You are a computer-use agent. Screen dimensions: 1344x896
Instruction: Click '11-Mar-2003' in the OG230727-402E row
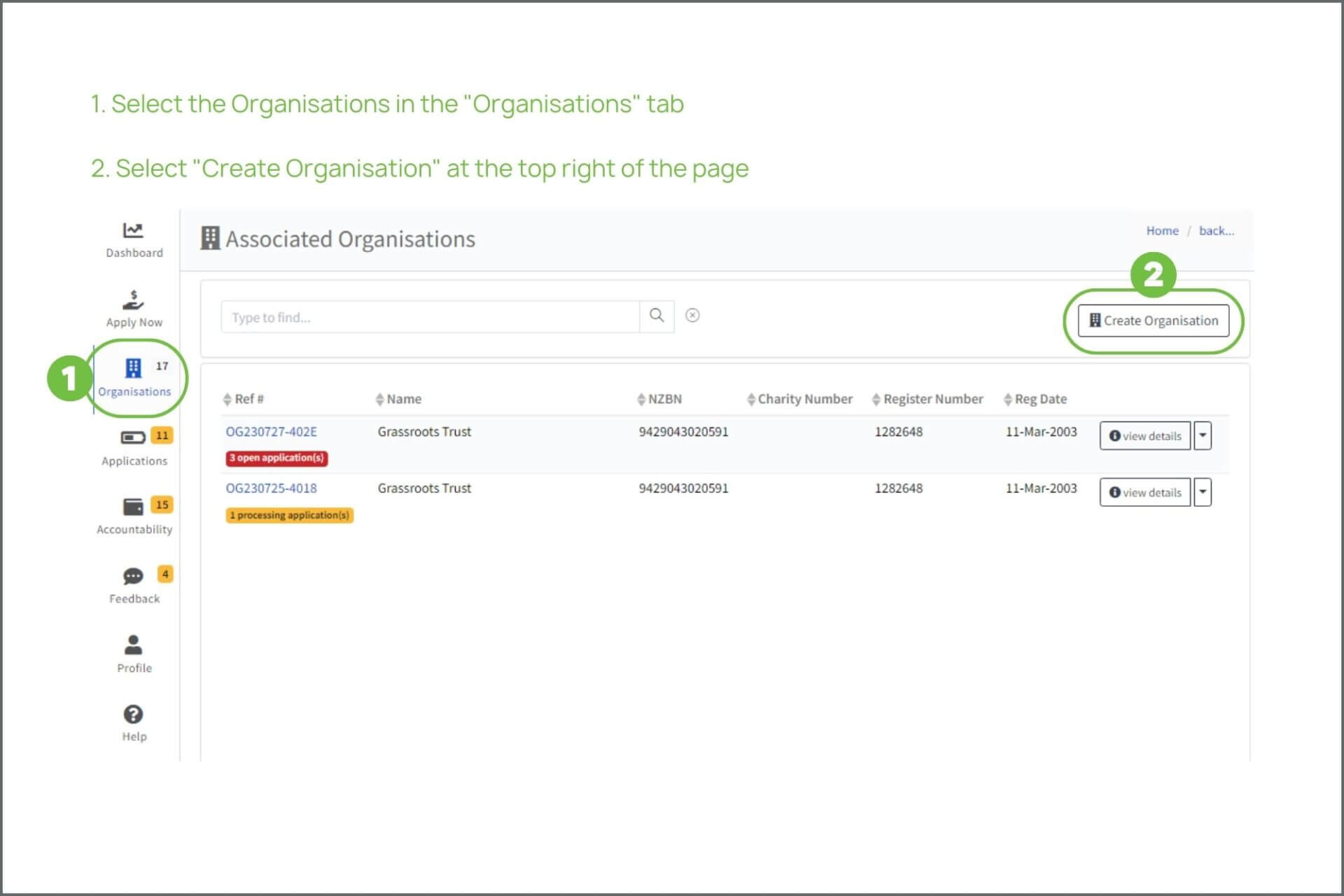coord(1041,432)
